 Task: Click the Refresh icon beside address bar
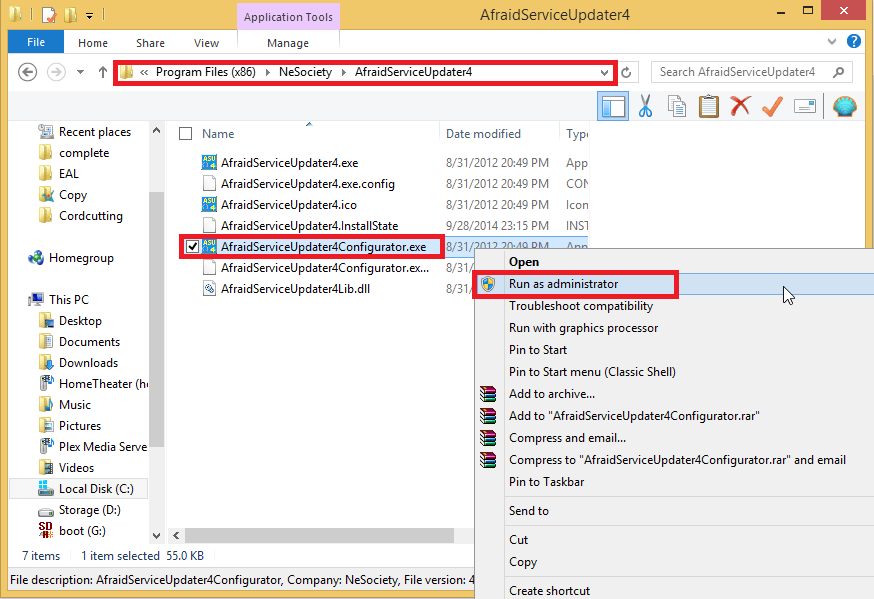(627, 72)
